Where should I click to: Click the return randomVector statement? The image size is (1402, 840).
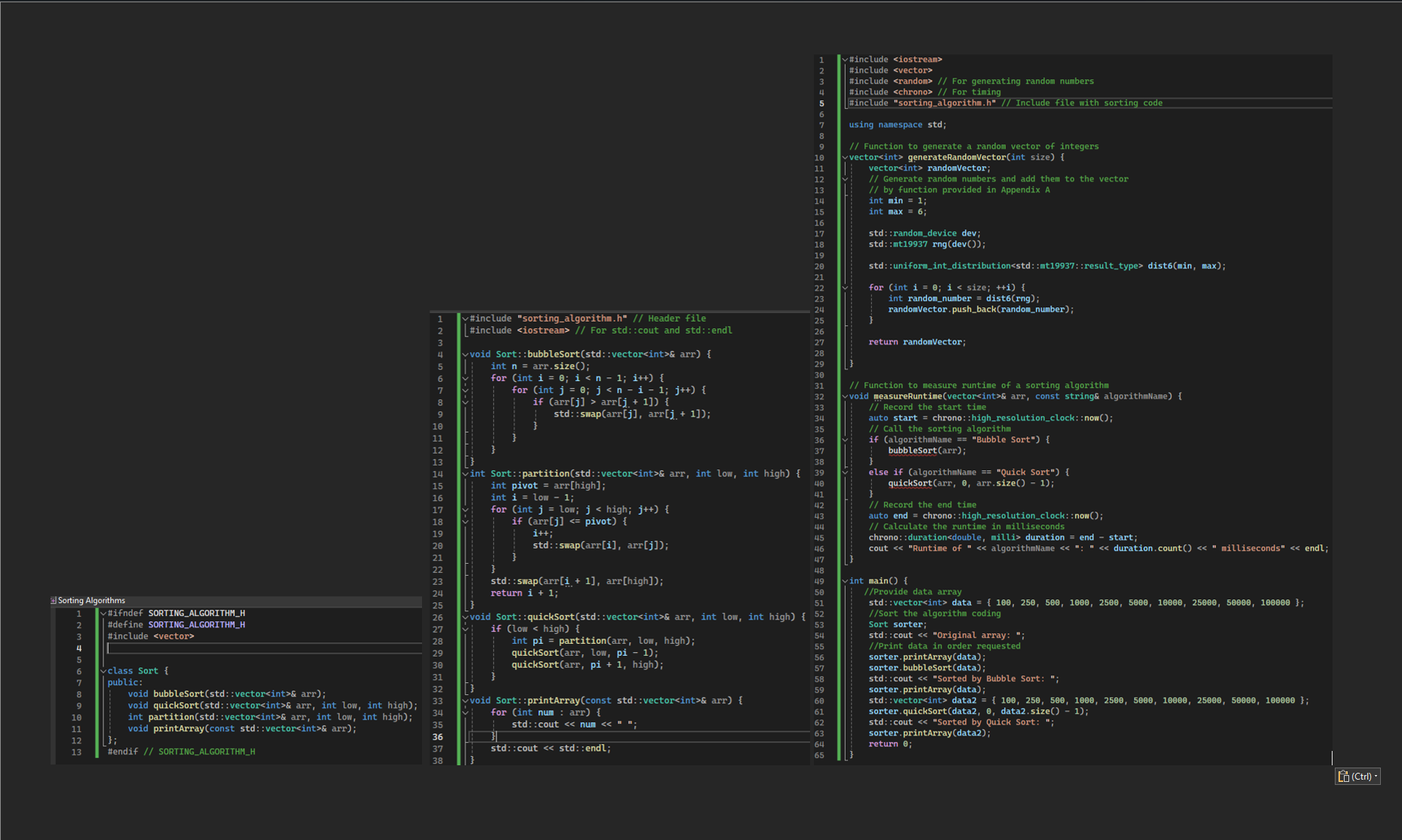[x=917, y=342]
